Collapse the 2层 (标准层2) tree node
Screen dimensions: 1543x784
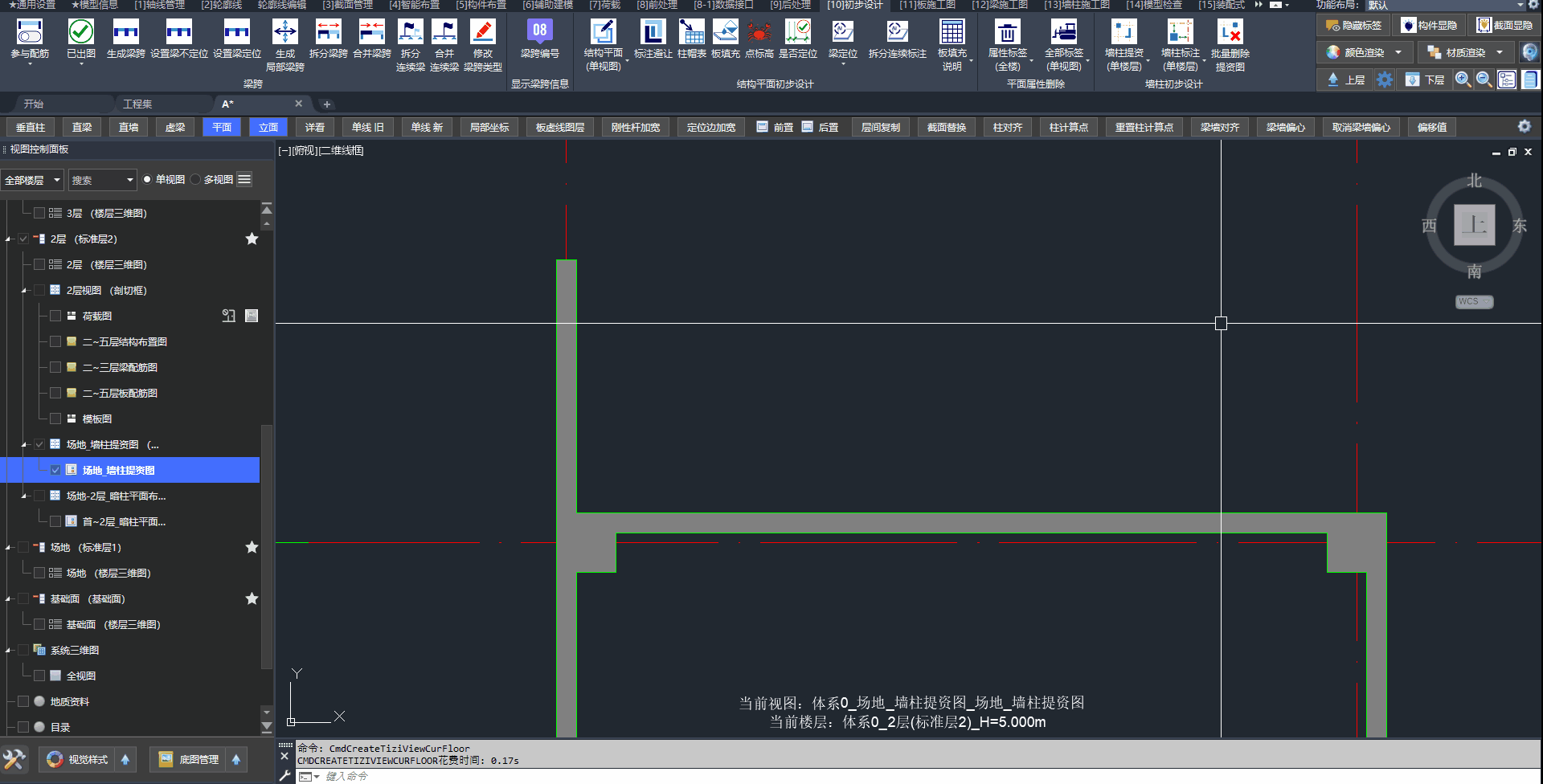coord(9,239)
